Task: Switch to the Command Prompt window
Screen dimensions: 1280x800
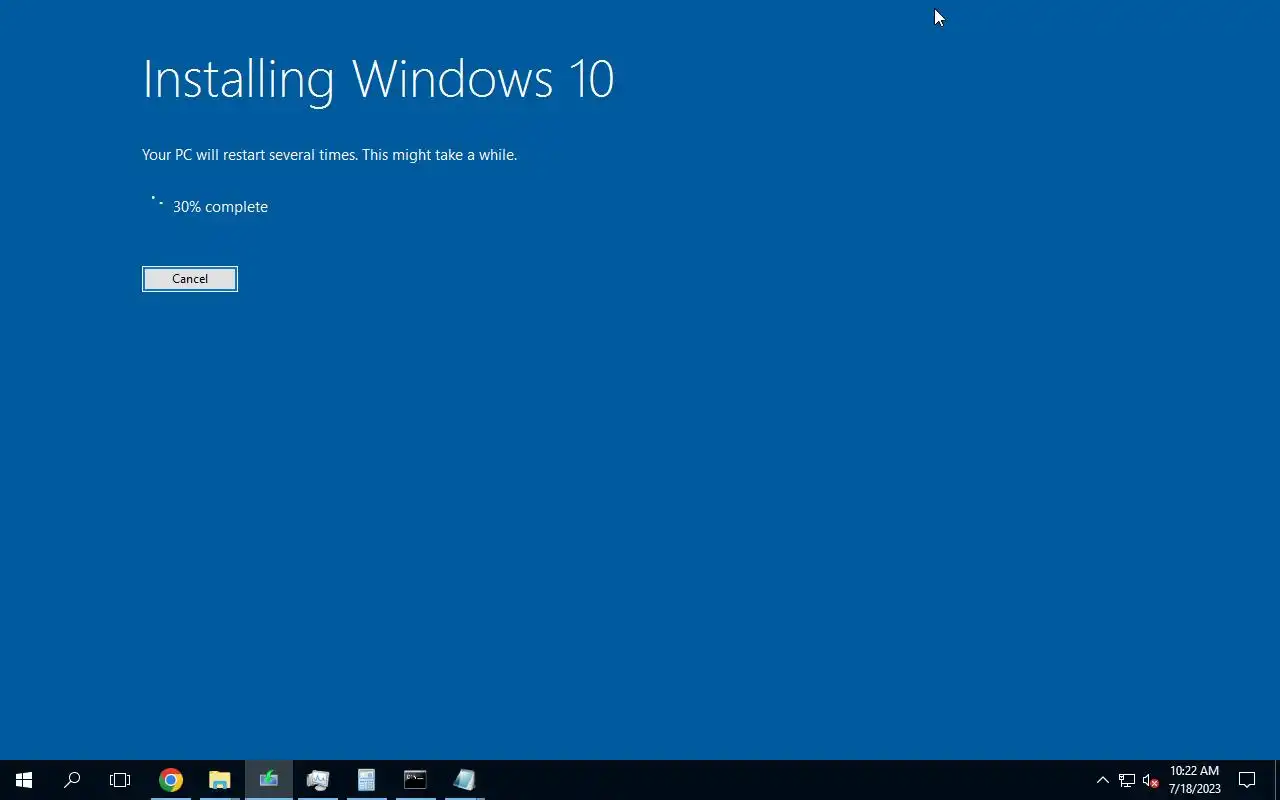Action: [x=415, y=780]
